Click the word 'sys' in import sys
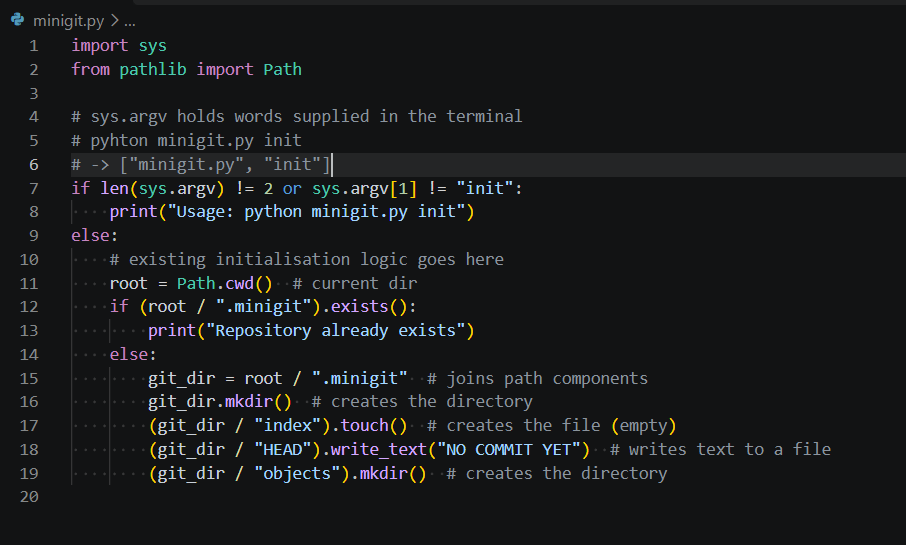The image size is (906, 545). click(x=153, y=46)
